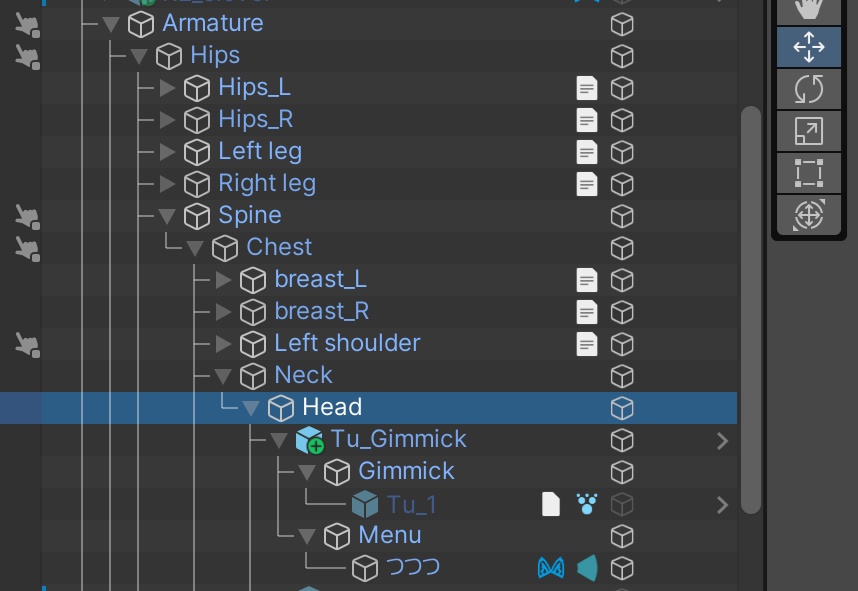Viewport: 858px width, 591px height.
Task: Toggle the pickability hand icon for Spine
Action: (27, 216)
